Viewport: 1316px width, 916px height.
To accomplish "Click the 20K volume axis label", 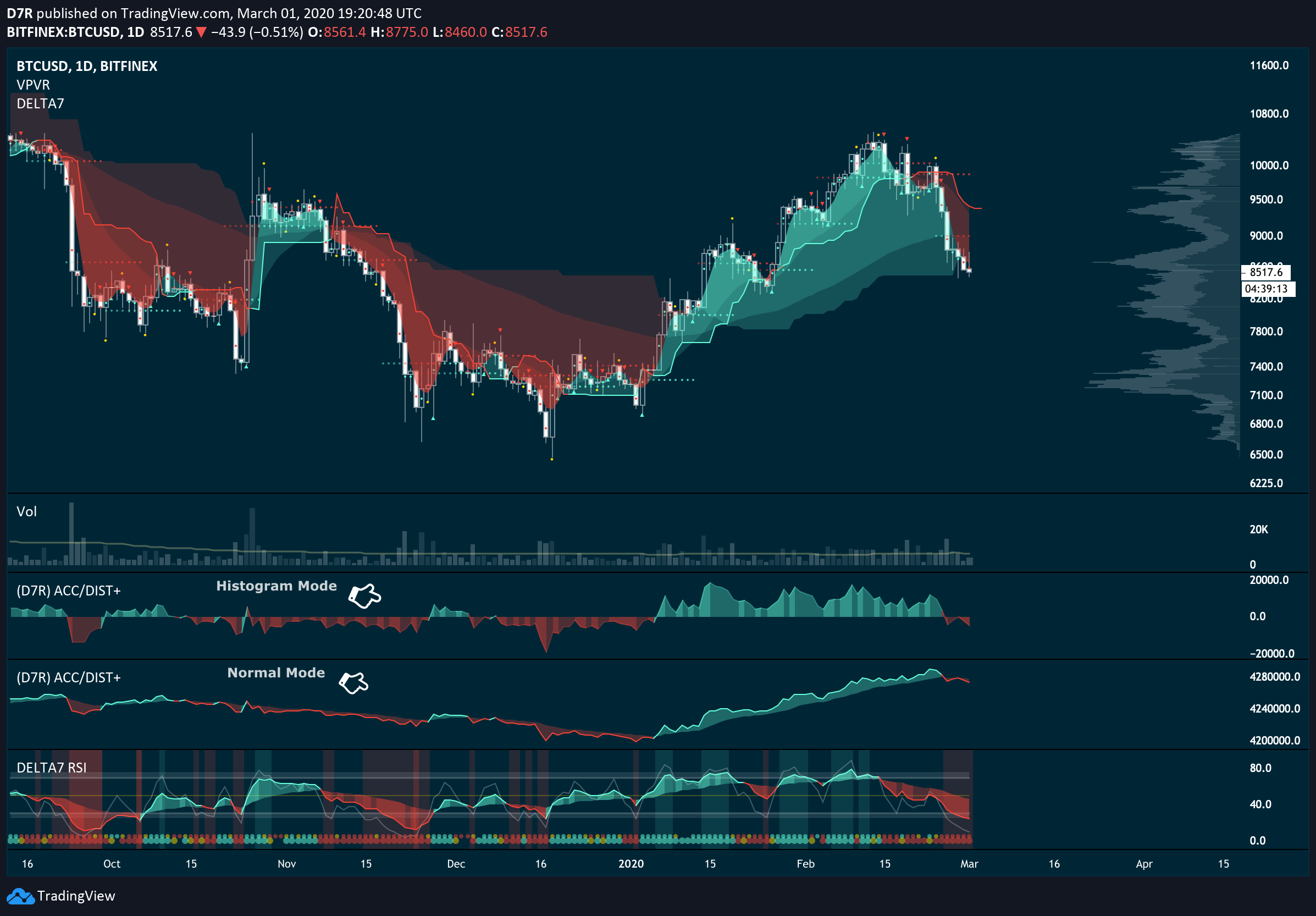I will (1259, 529).
